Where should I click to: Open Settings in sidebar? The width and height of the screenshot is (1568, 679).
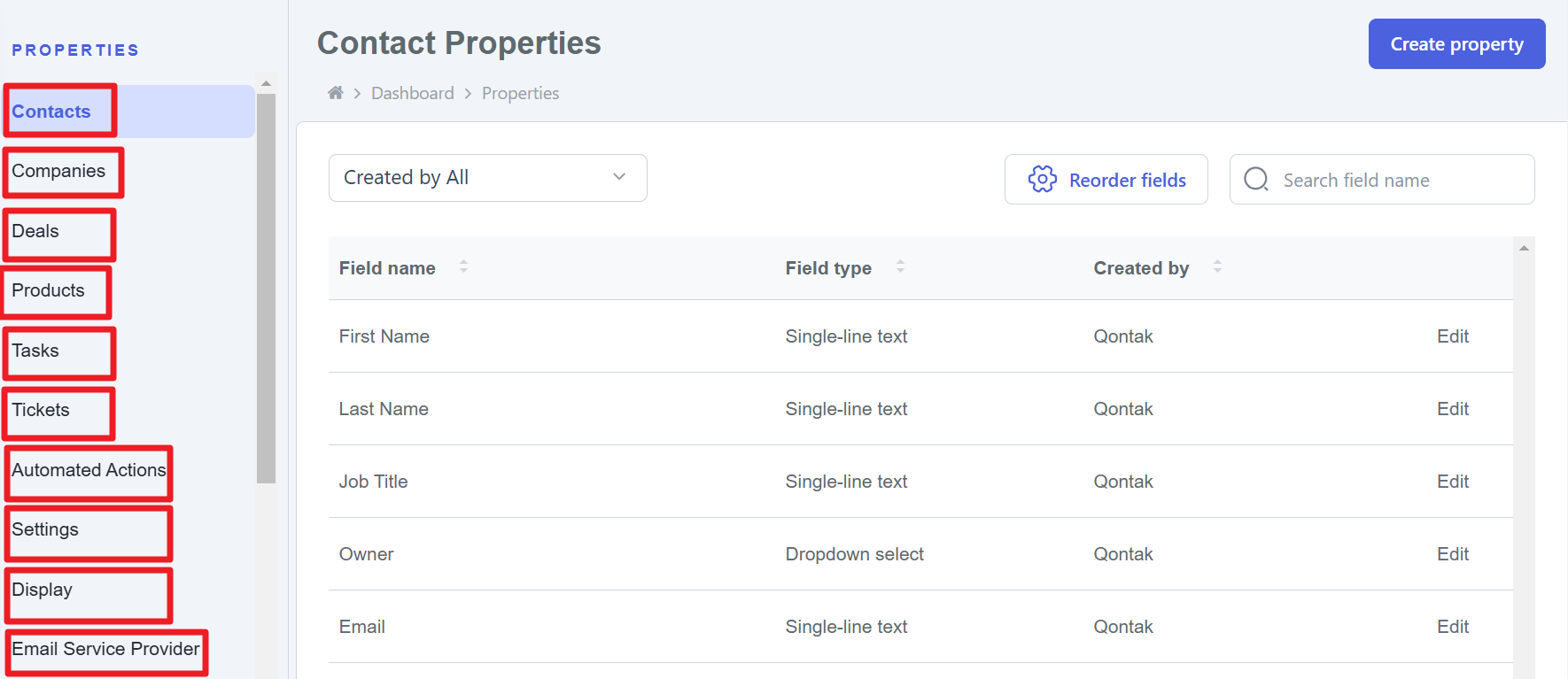[45, 529]
